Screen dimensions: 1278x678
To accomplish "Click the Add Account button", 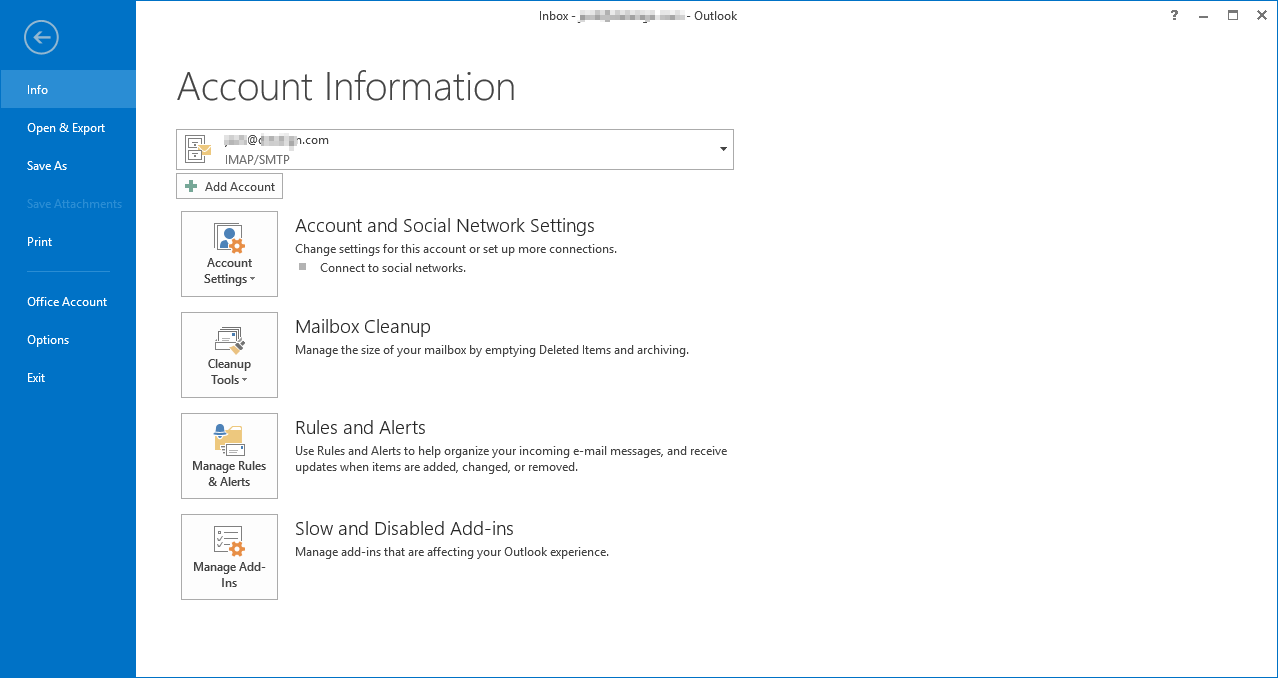I will point(229,186).
